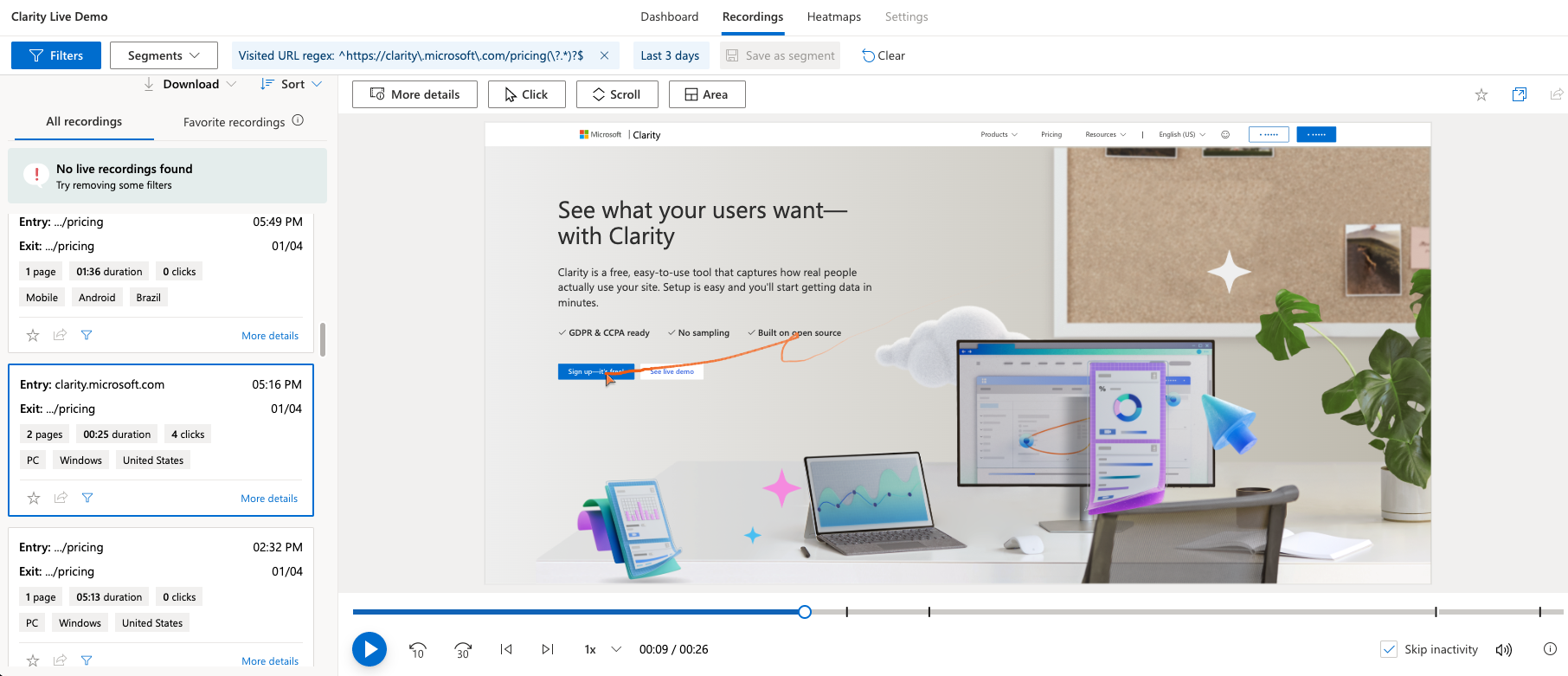Click the 4 clicks tag
This screenshot has height=676, width=1568.
(x=188, y=435)
